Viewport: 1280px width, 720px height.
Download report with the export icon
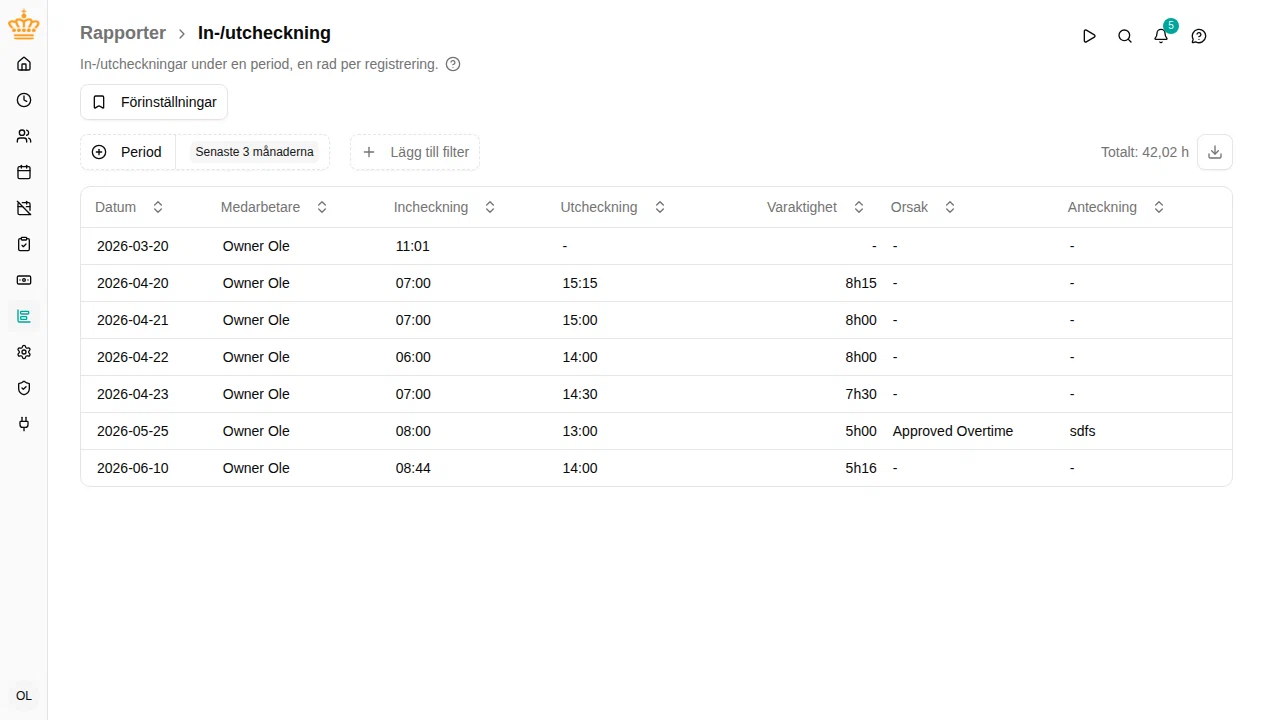(1215, 152)
